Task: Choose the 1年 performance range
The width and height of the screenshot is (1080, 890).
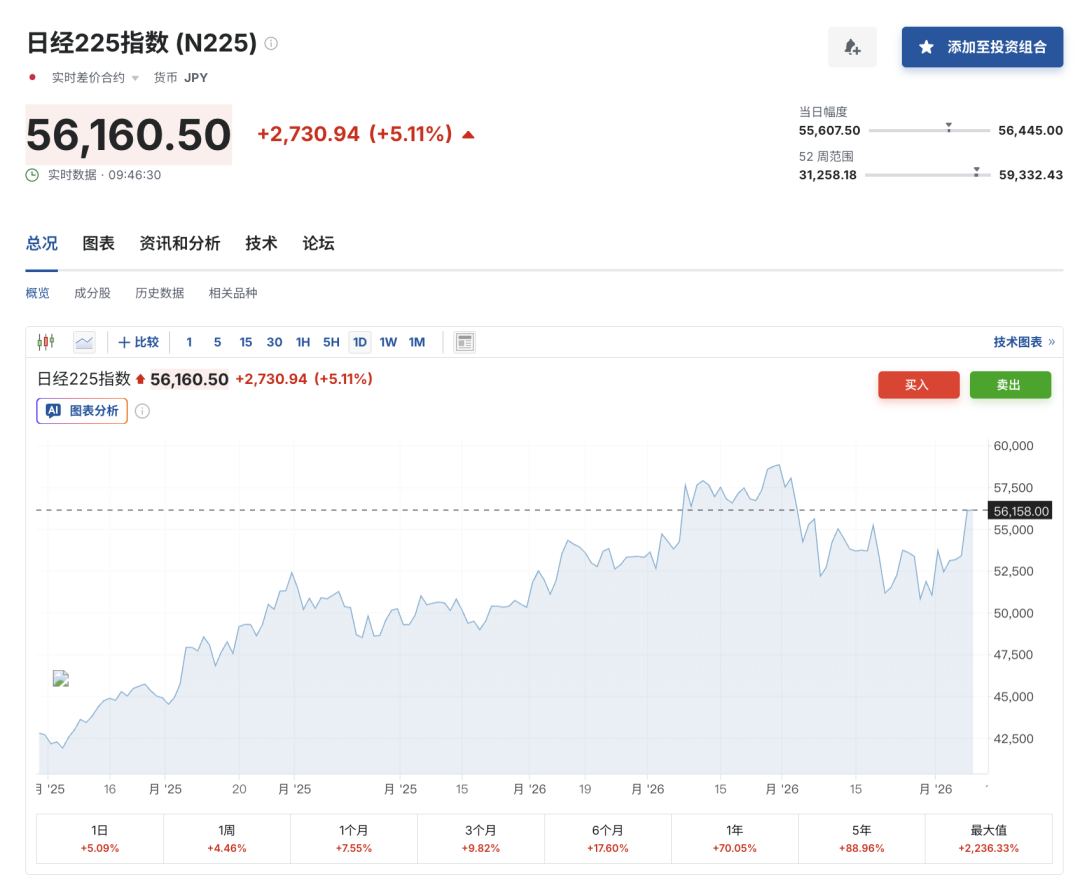Action: (734, 838)
